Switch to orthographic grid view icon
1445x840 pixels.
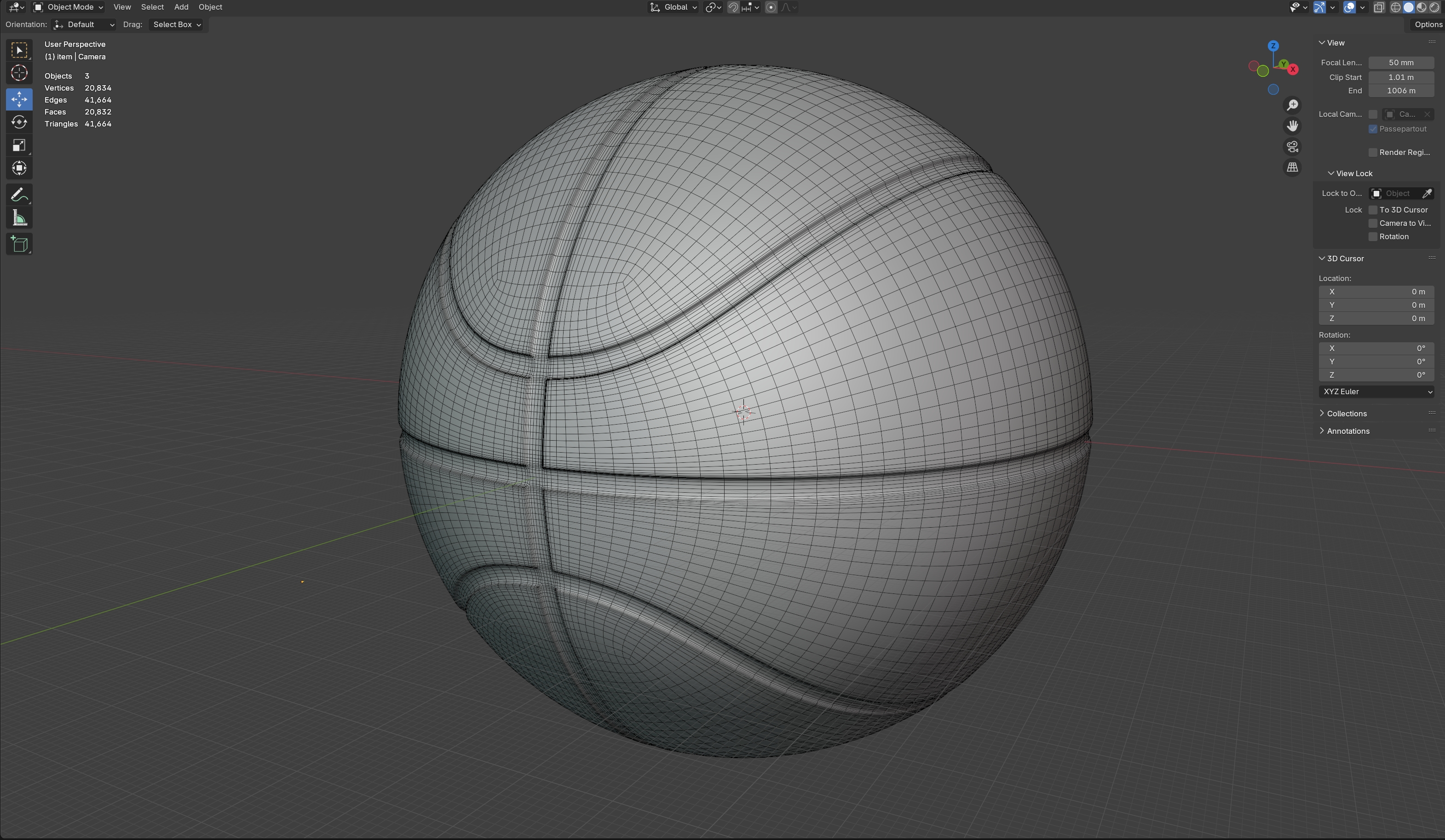pos(1292,167)
